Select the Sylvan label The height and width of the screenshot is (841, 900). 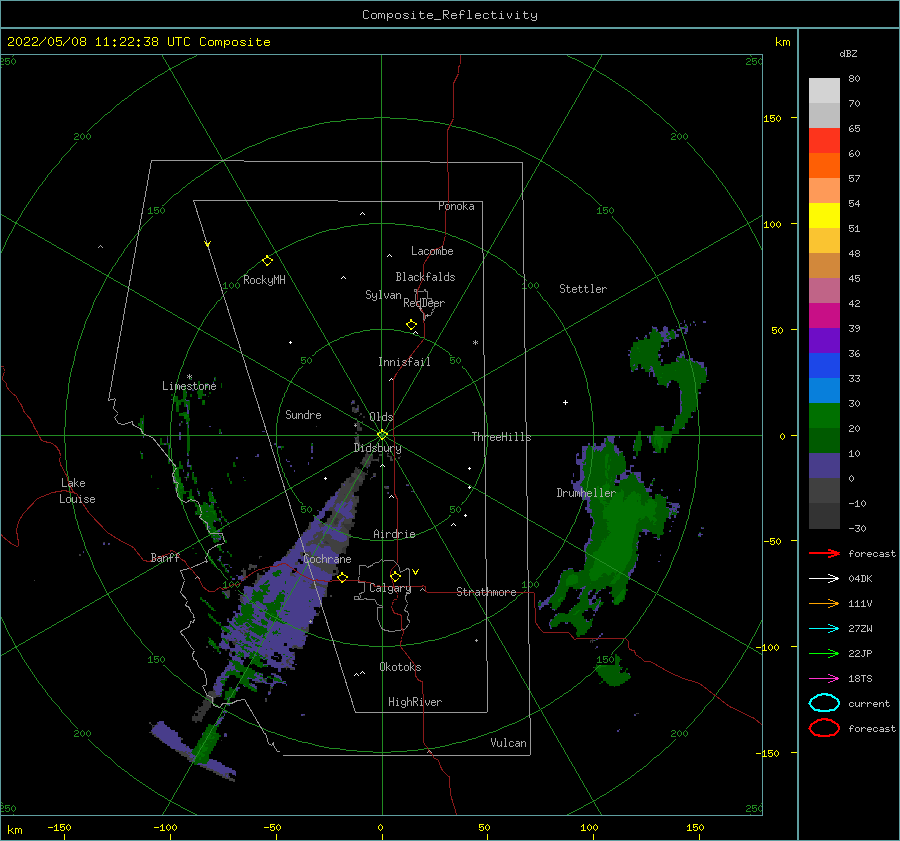(383, 295)
